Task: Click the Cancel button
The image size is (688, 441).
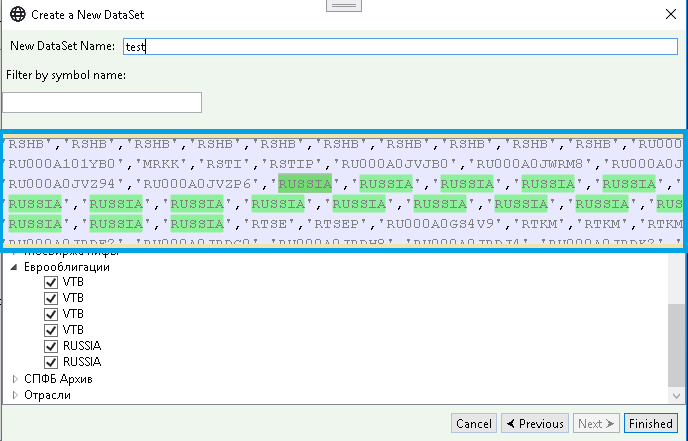Action: [x=474, y=423]
